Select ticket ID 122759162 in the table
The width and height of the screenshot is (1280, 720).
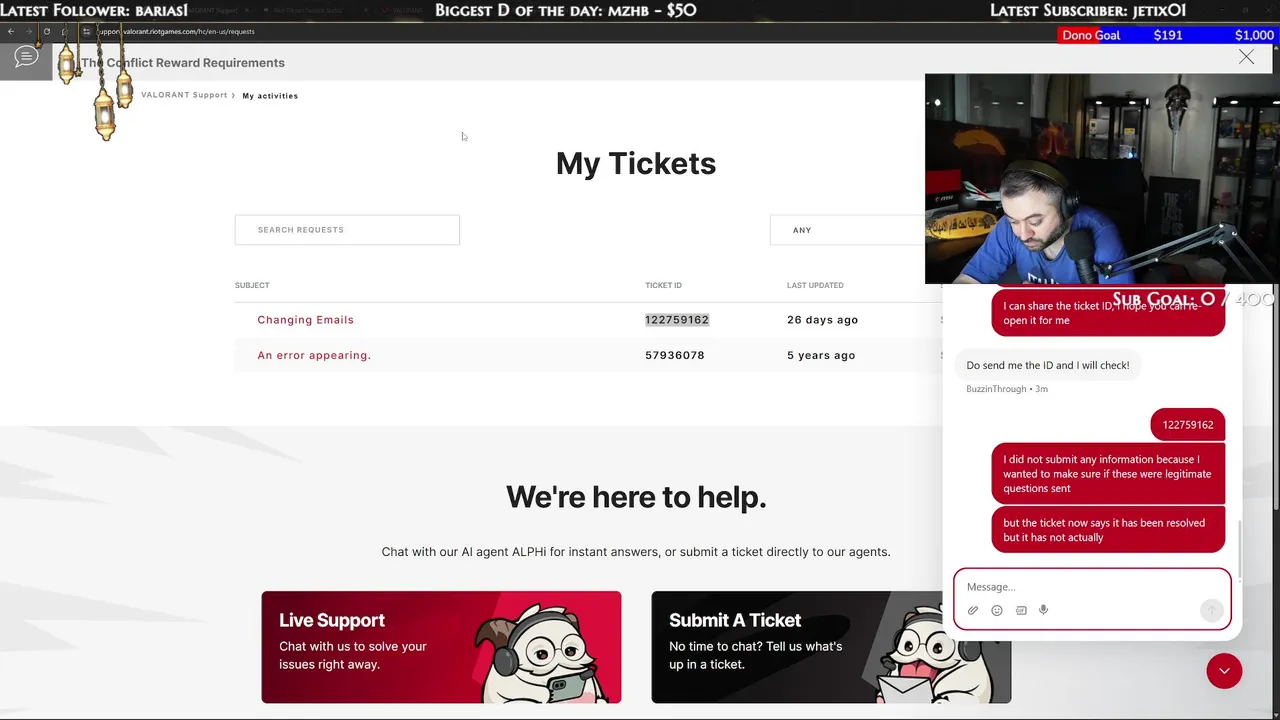(x=677, y=320)
